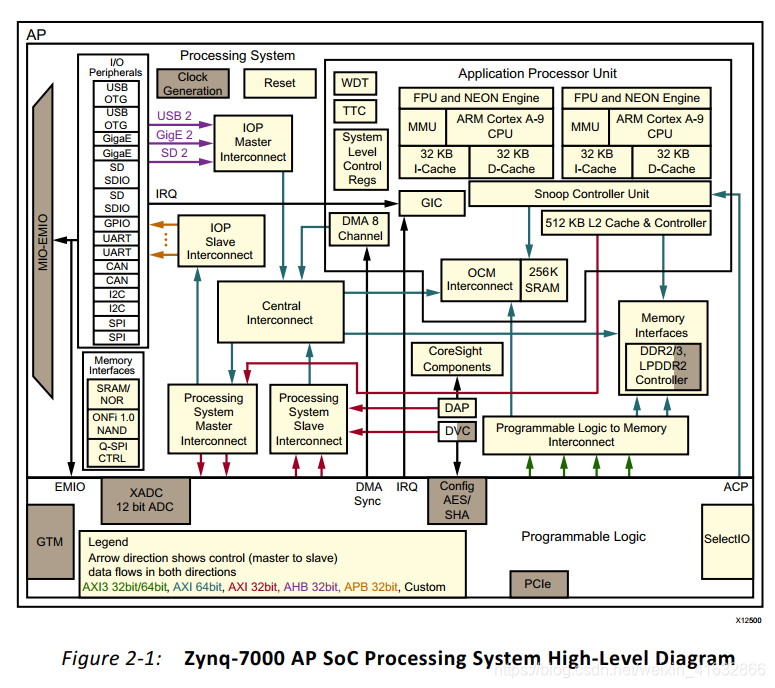The width and height of the screenshot is (775, 688).
Task: Select green AXI3 32bit/64bit legend entry
Action: point(125,587)
